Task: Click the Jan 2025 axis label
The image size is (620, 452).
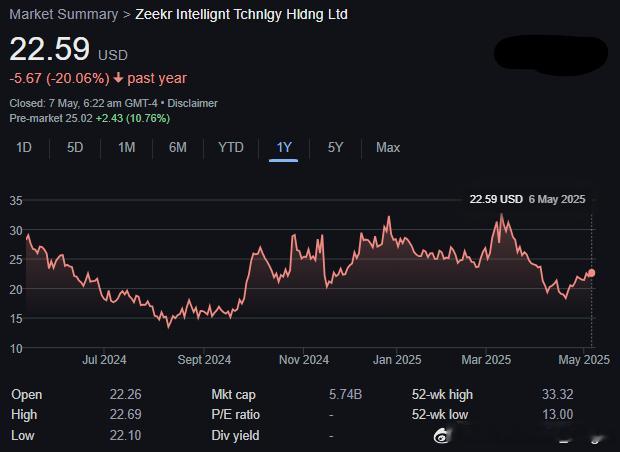Action: (397, 360)
